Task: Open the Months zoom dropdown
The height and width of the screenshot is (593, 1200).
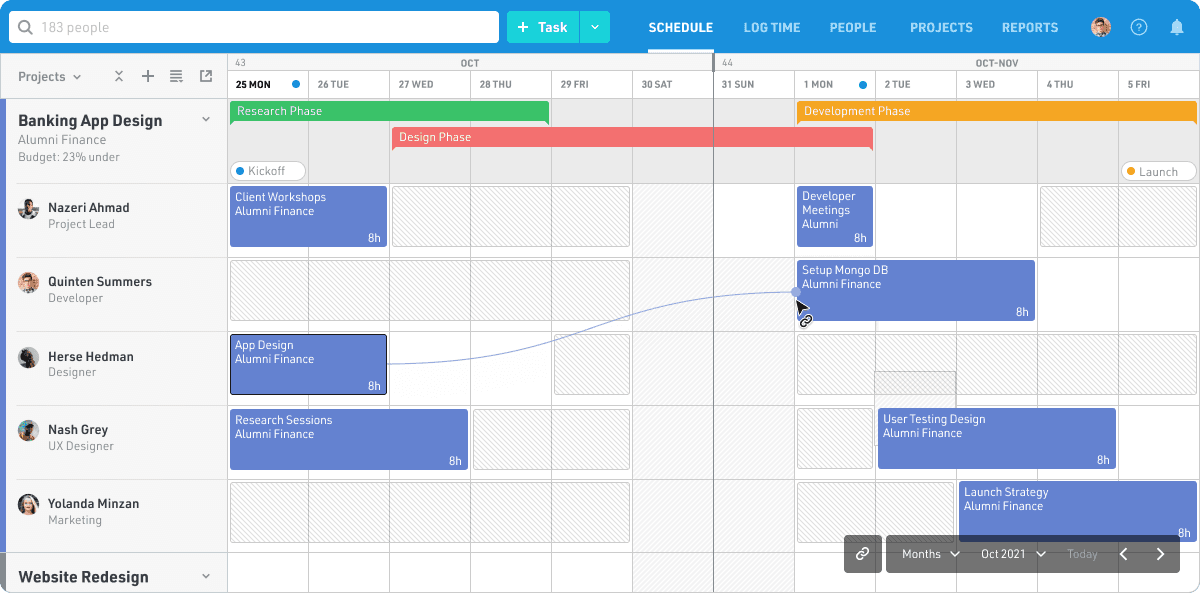Action: pyautogui.click(x=930, y=554)
